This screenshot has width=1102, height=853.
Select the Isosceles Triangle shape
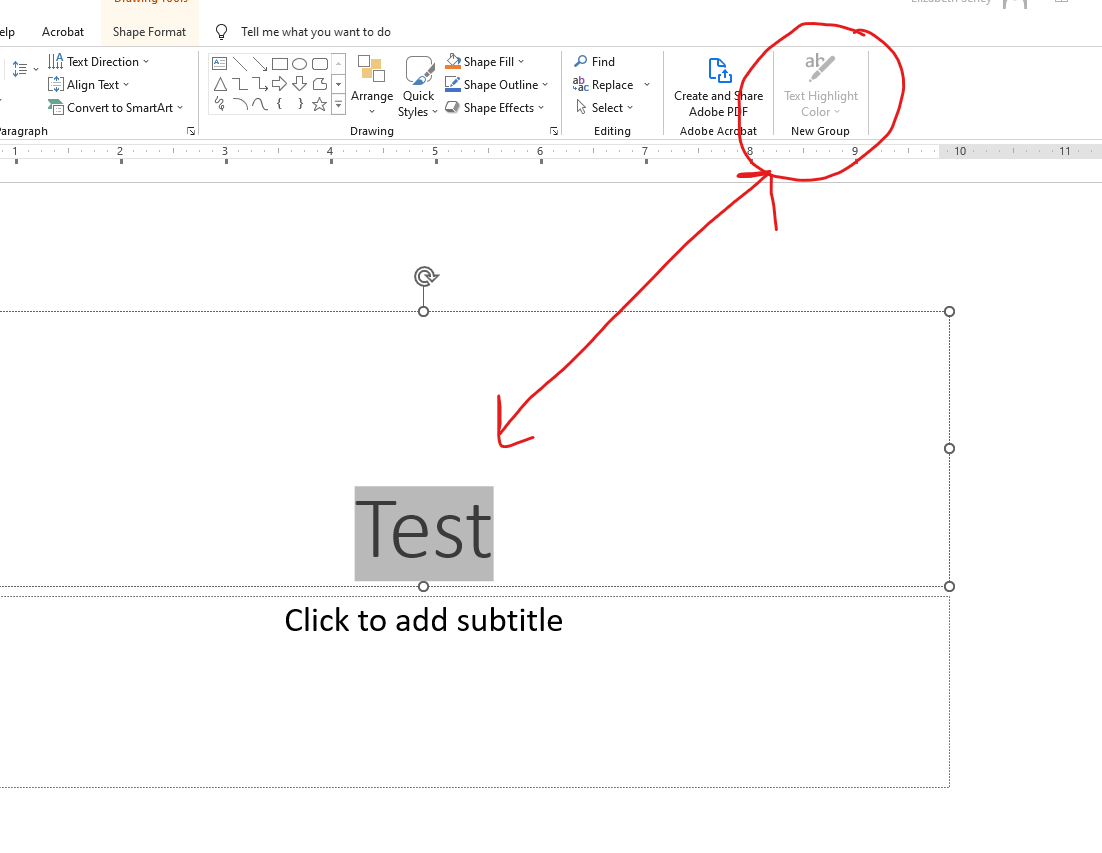(x=219, y=84)
